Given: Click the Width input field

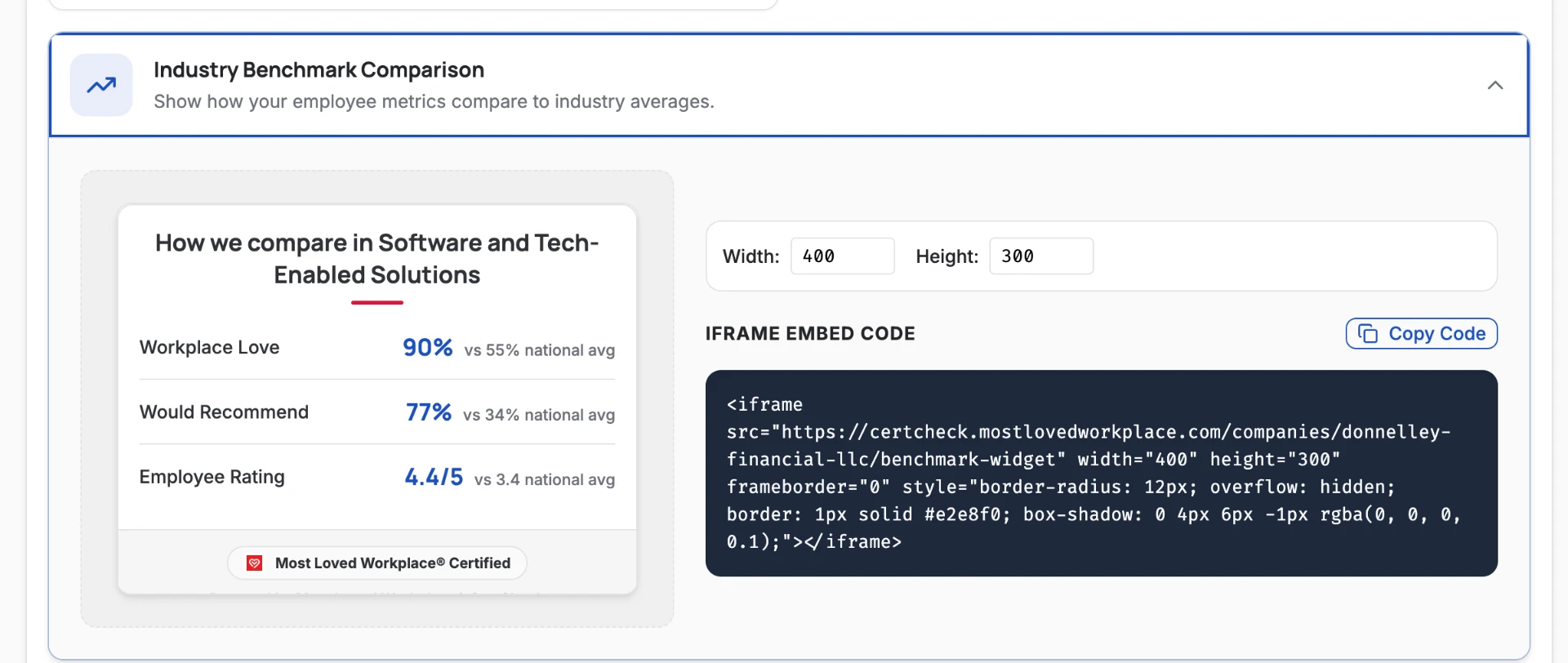Looking at the screenshot, I should (x=842, y=256).
